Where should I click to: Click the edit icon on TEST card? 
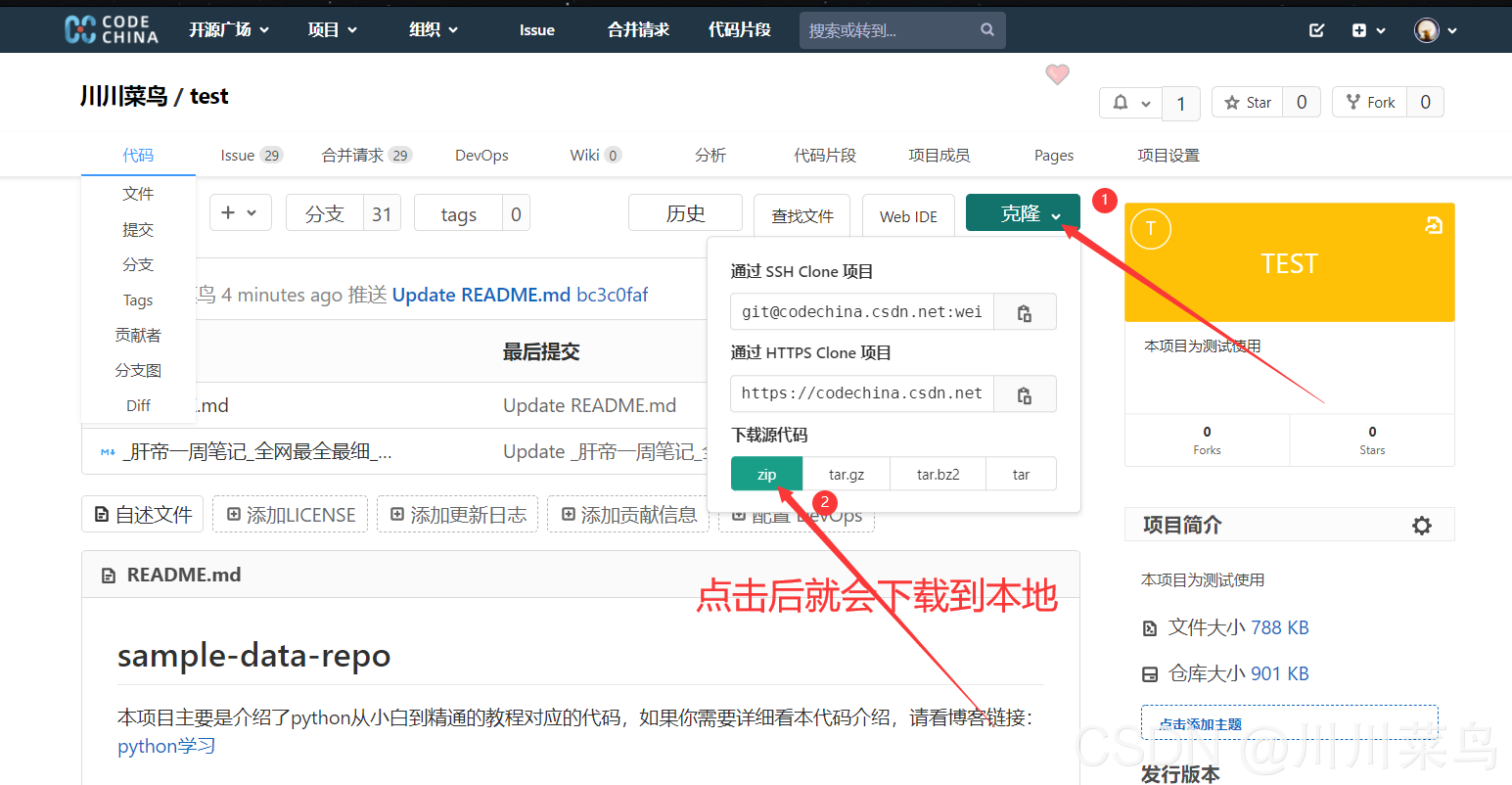pos(1433,226)
